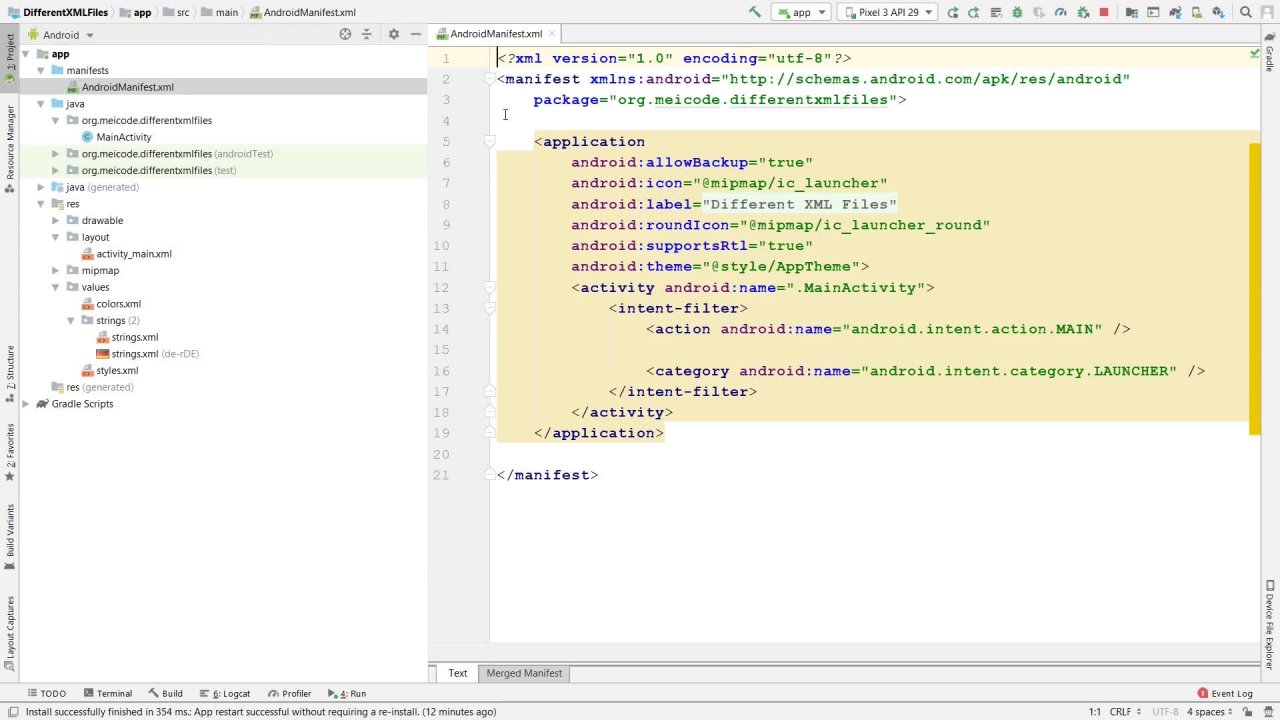Stop the running app with the red square

(x=1104, y=12)
